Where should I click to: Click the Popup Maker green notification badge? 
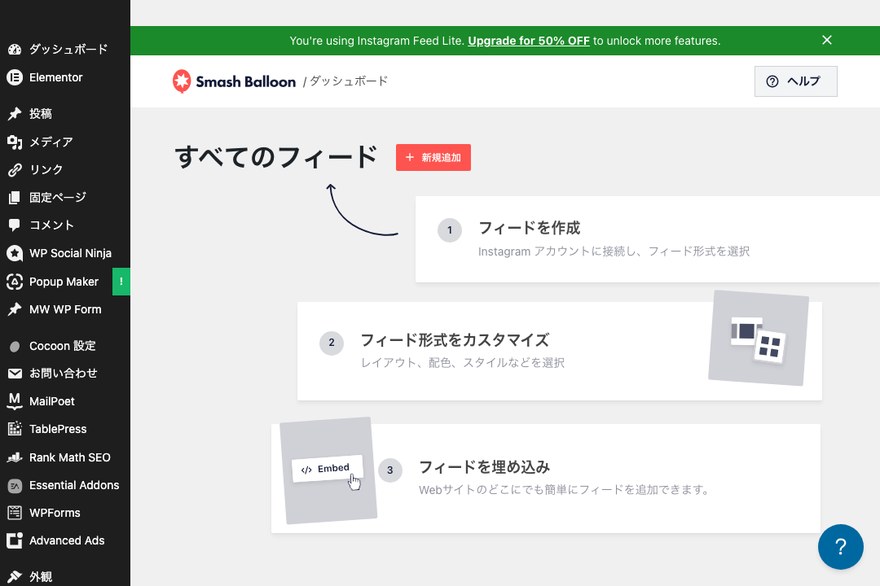(121, 281)
